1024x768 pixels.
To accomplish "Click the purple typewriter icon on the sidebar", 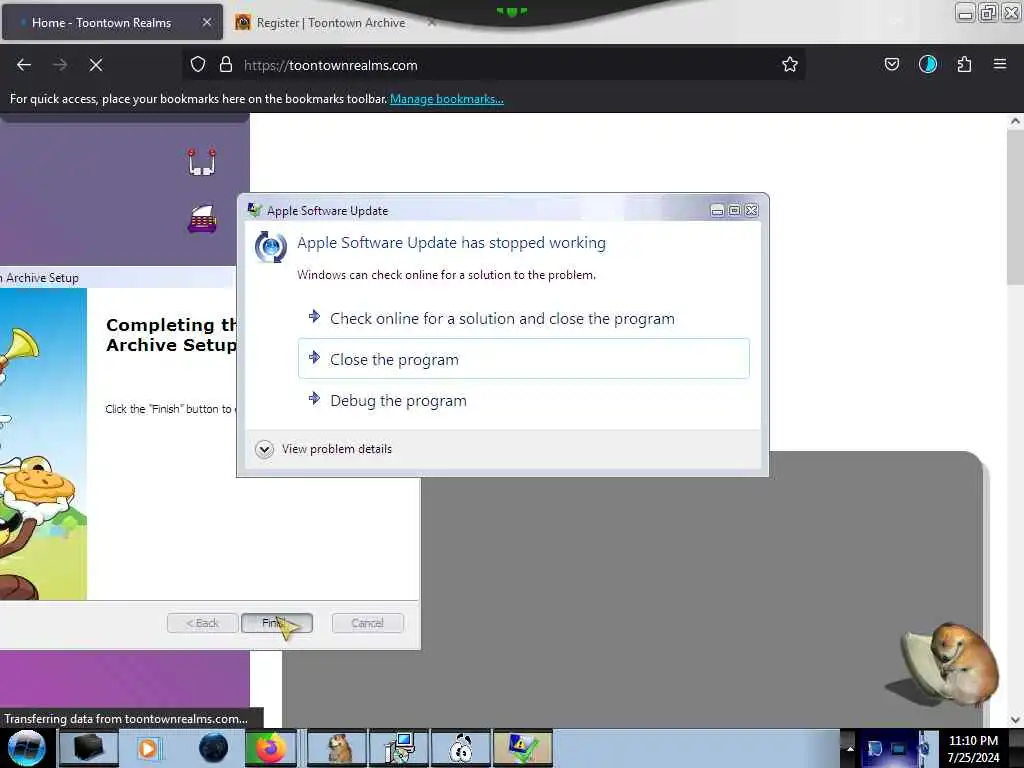I will click(202, 219).
